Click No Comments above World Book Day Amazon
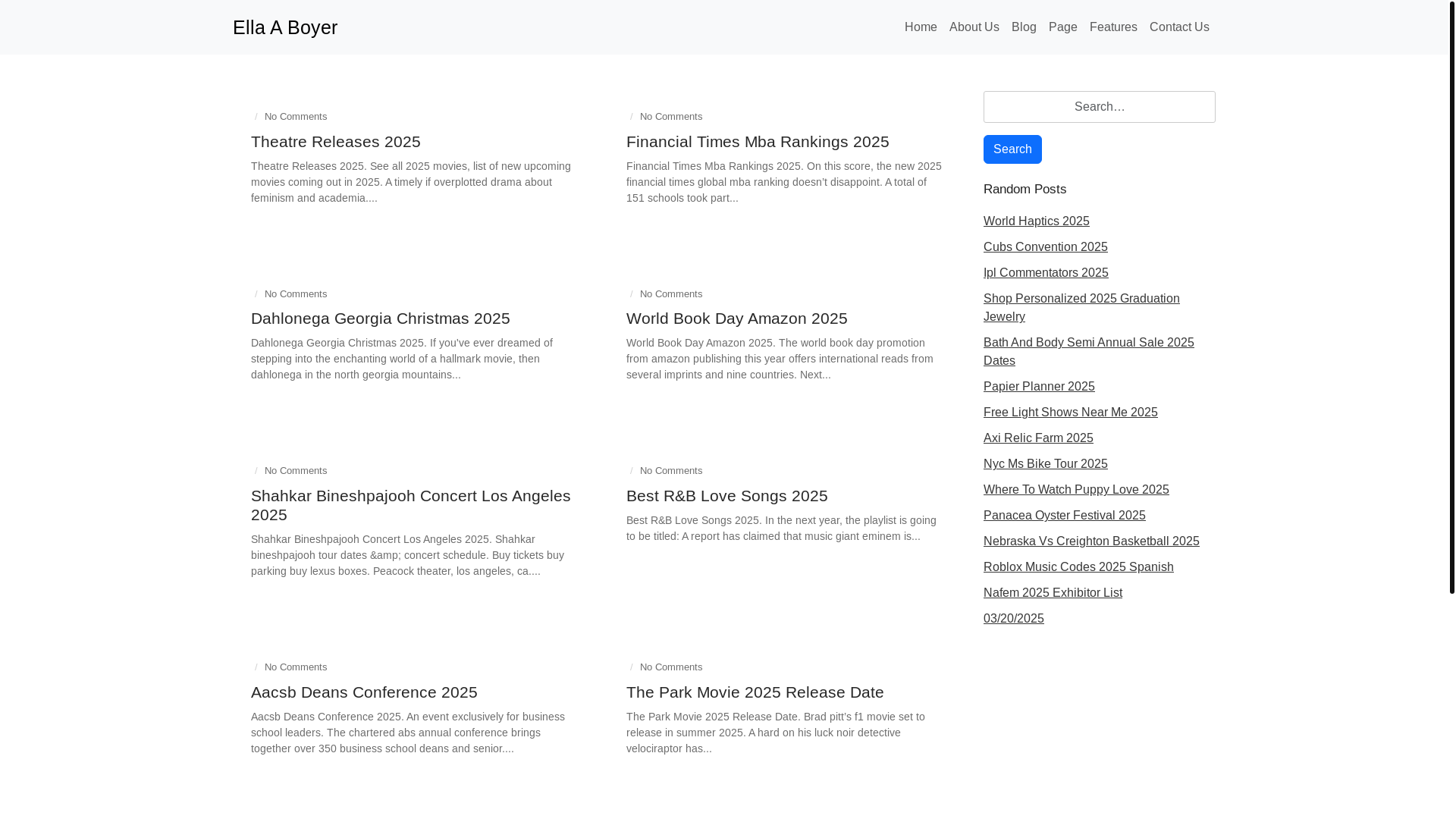Screen dimensions: 1456x819 click(x=671, y=294)
